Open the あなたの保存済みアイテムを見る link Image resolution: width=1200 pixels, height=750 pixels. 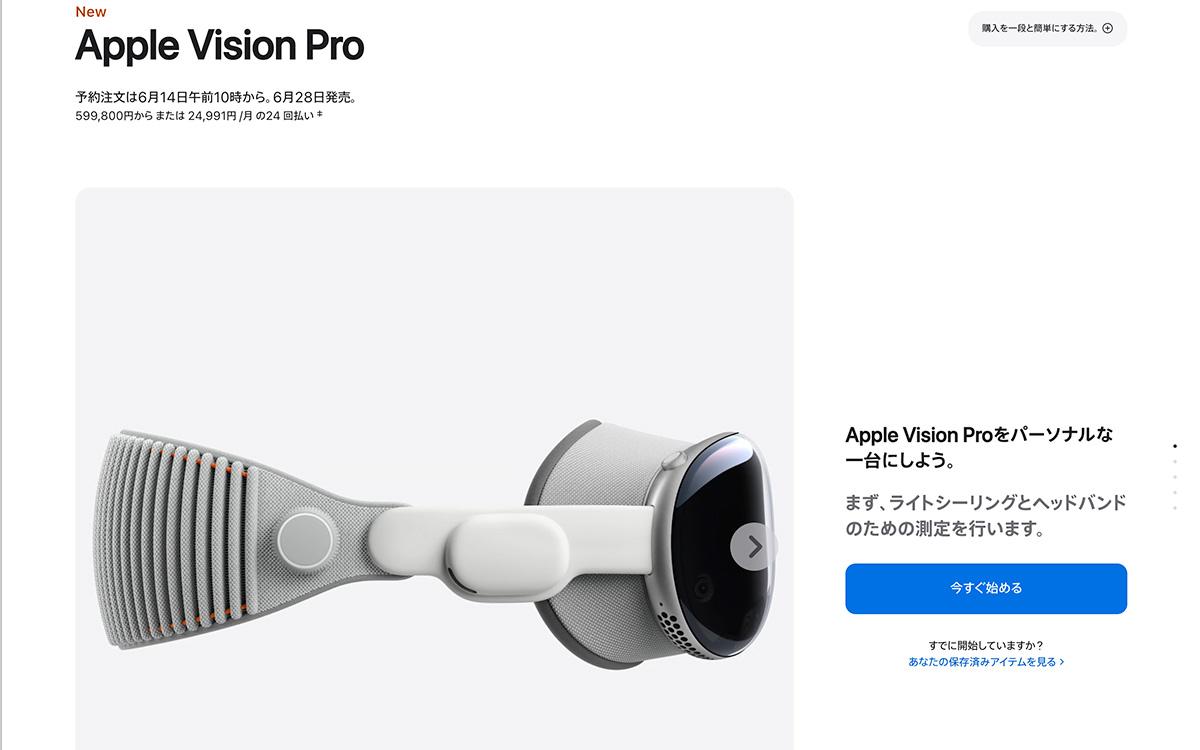pyautogui.click(x=985, y=662)
